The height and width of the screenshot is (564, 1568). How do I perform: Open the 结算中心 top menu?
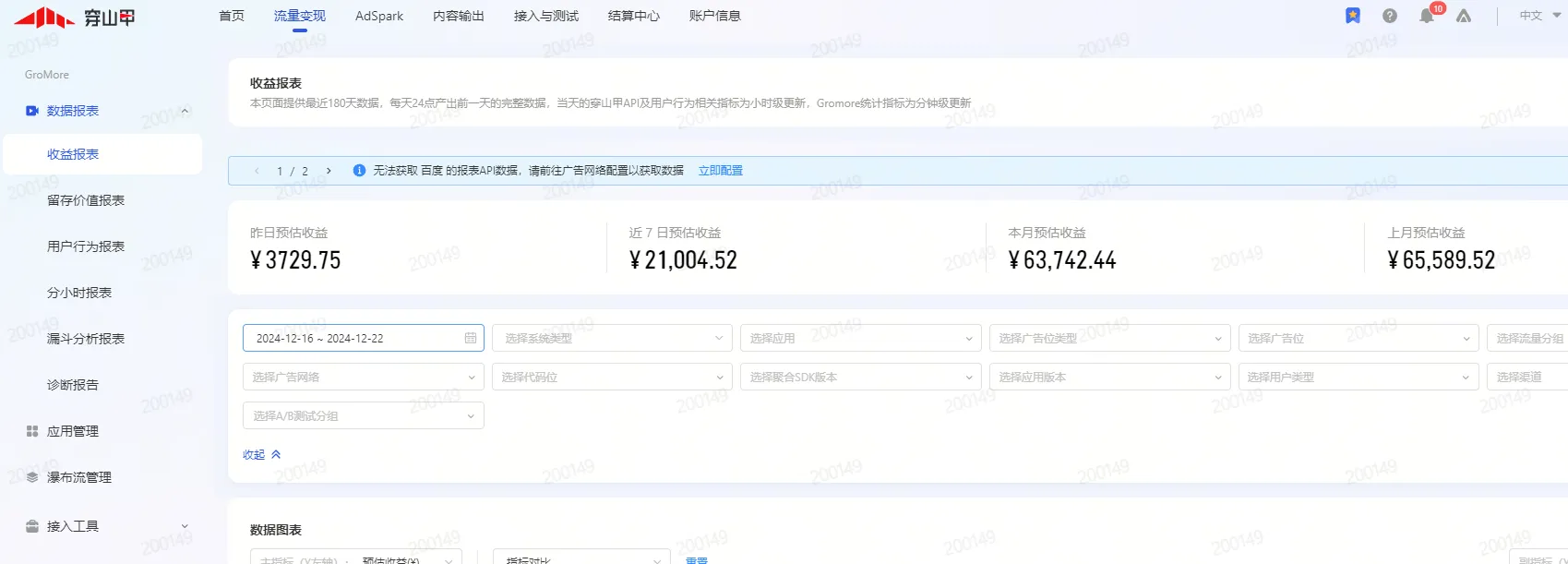click(634, 16)
